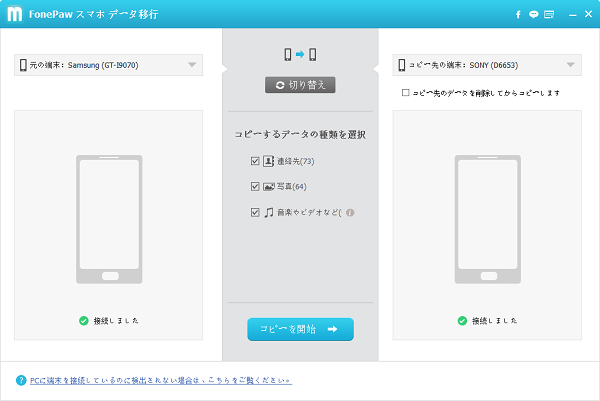This screenshot has height=401, width=600.
Task: Click the source Samsung phone illustration
Action: pyautogui.click(x=109, y=219)
